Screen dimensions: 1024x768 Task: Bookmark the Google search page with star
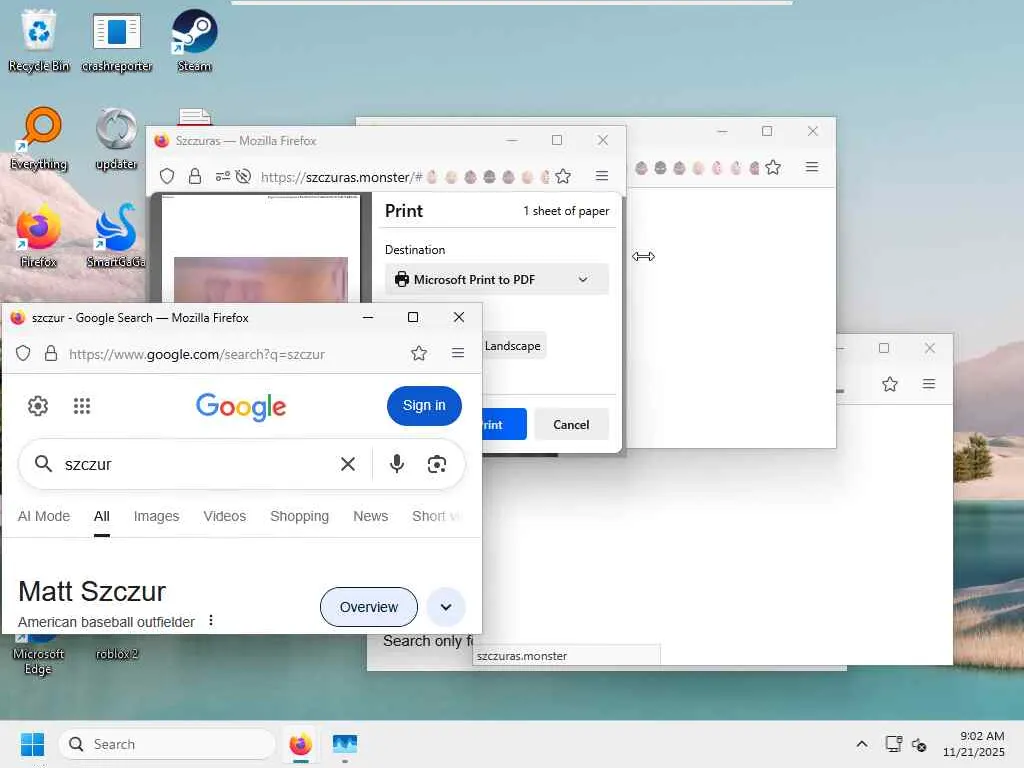(x=419, y=353)
